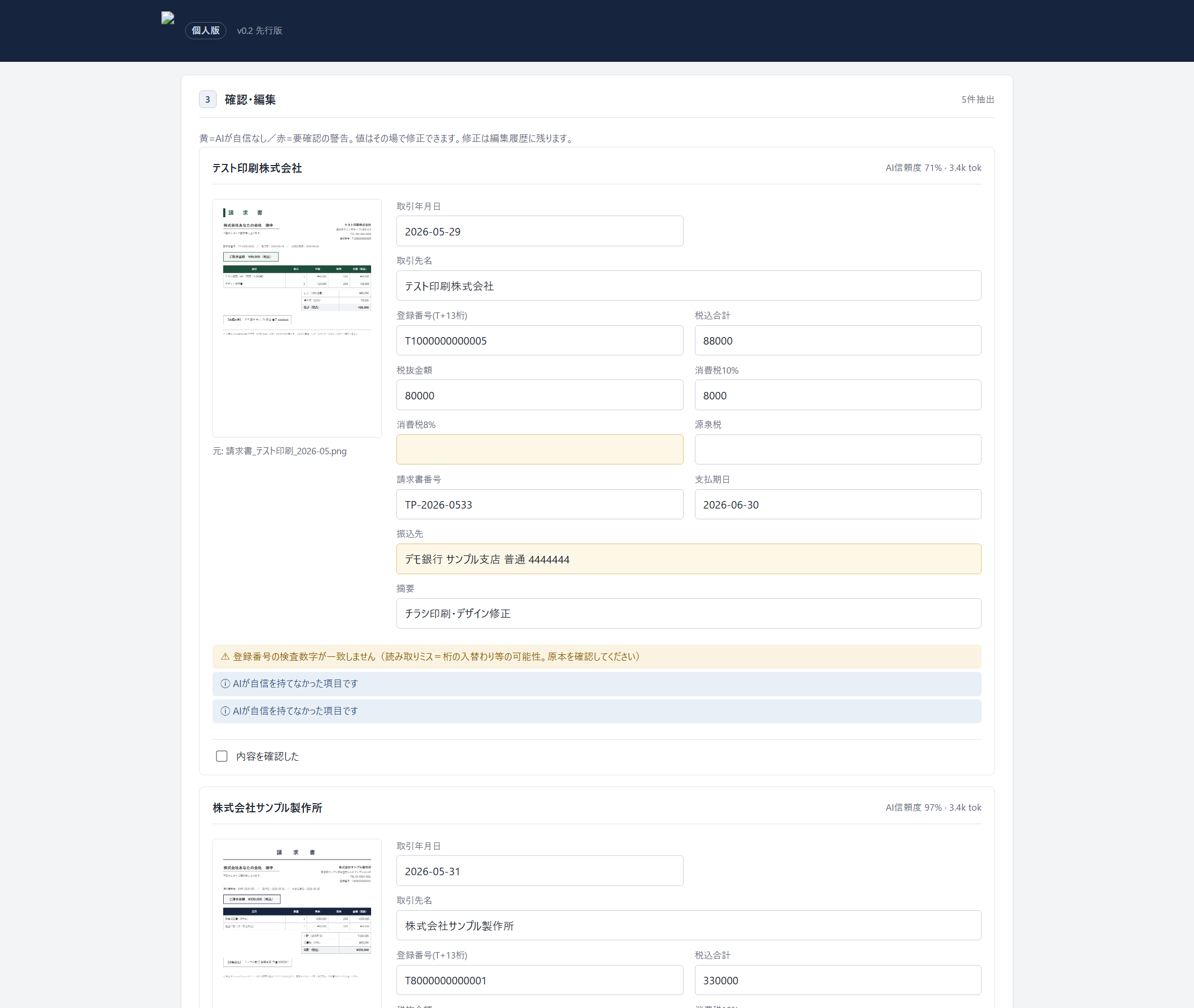The width and height of the screenshot is (1194, 1008).
Task: Click the AI信頼度 71% label
Action: (933, 168)
